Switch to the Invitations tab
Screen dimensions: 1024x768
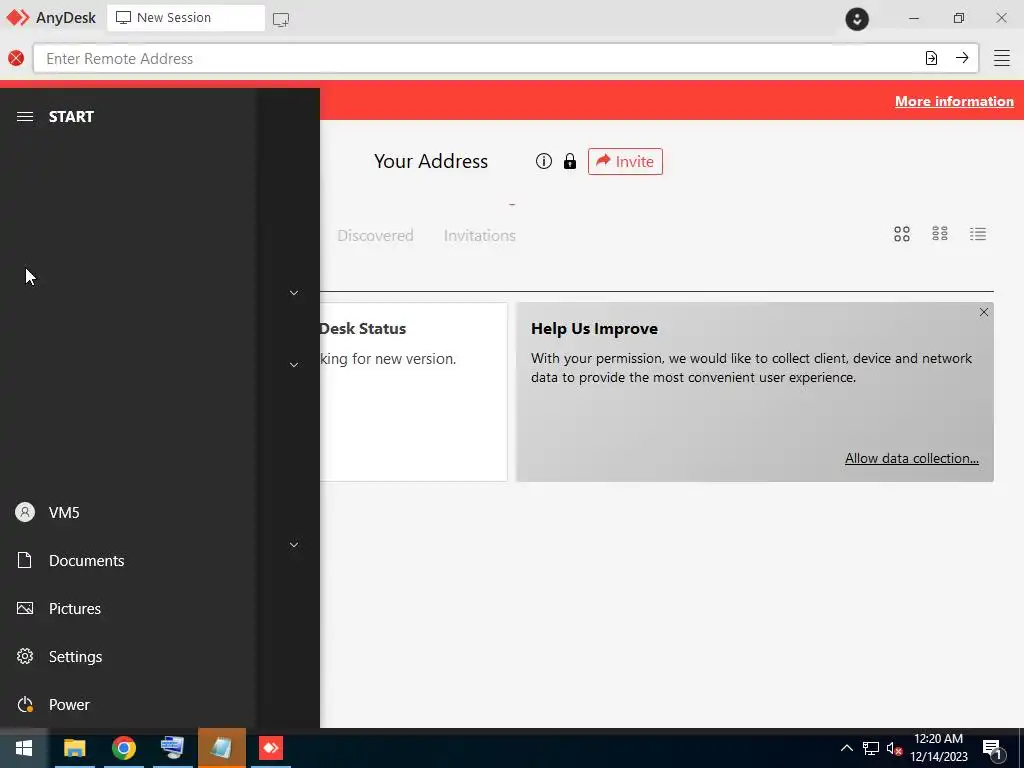click(479, 236)
